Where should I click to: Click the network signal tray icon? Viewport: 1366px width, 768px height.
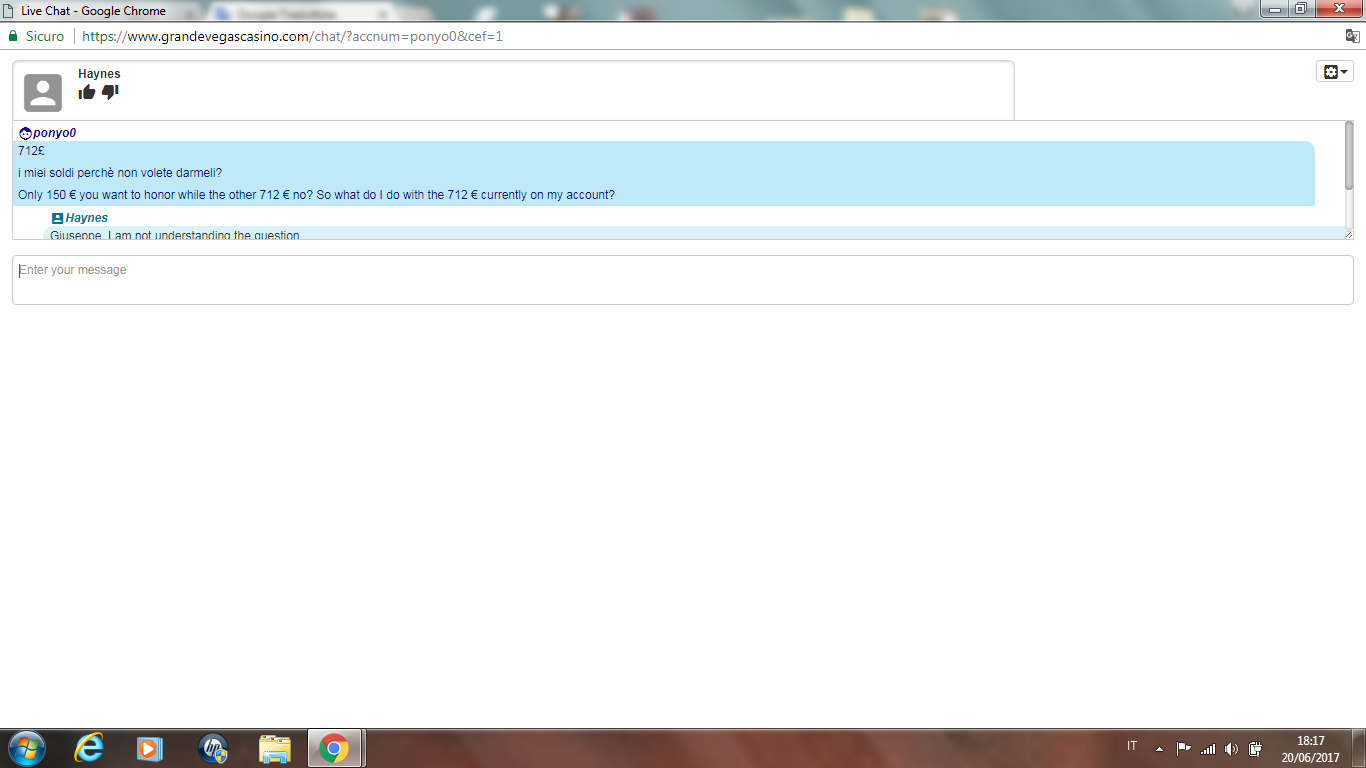tap(1207, 748)
